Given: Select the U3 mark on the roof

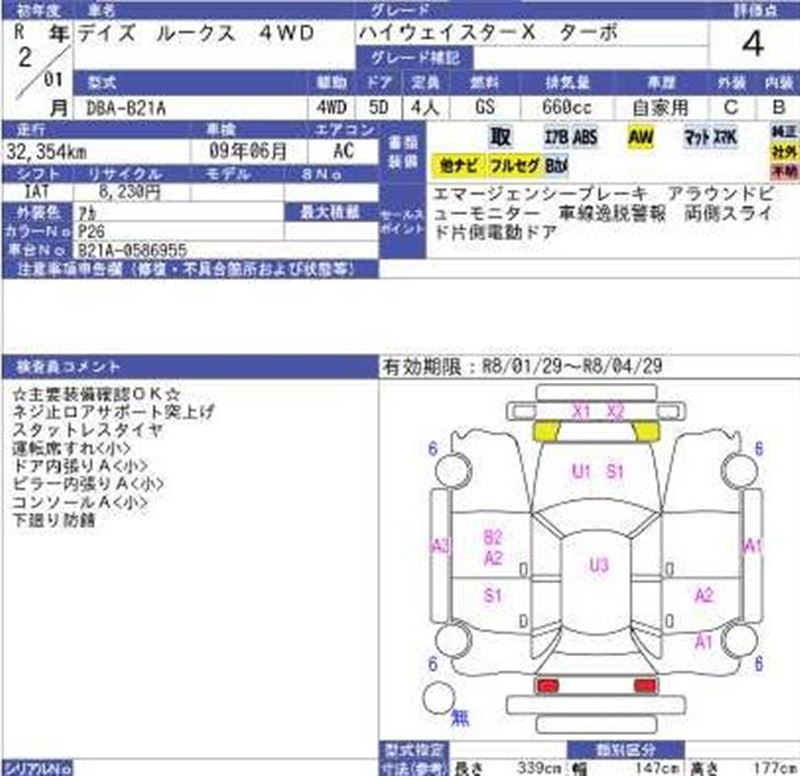Looking at the screenshot, I should [x=599, y=565].
